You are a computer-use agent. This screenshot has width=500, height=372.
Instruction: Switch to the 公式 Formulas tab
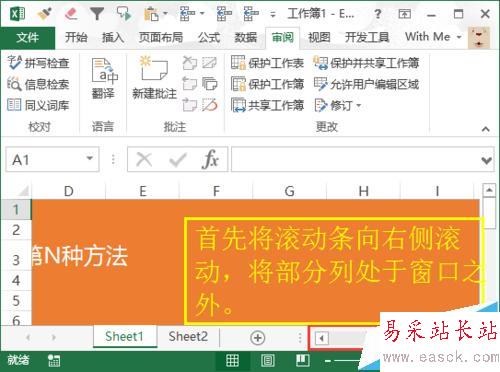pyautogui.click(x=209, y=37)
